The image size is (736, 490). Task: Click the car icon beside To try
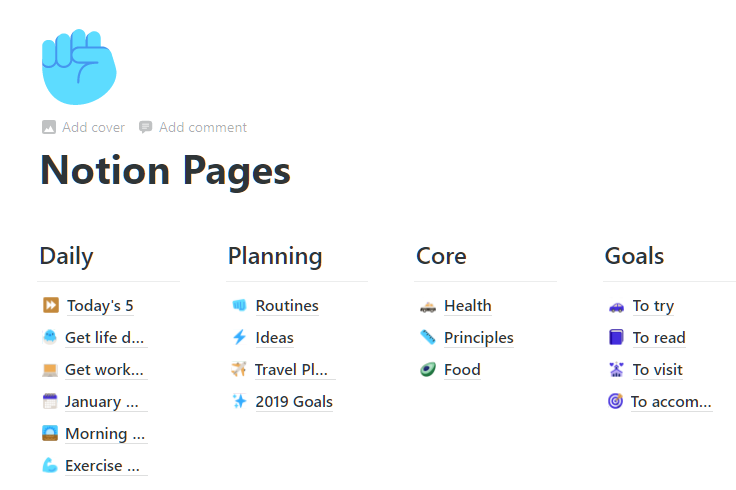click(616, 307)
